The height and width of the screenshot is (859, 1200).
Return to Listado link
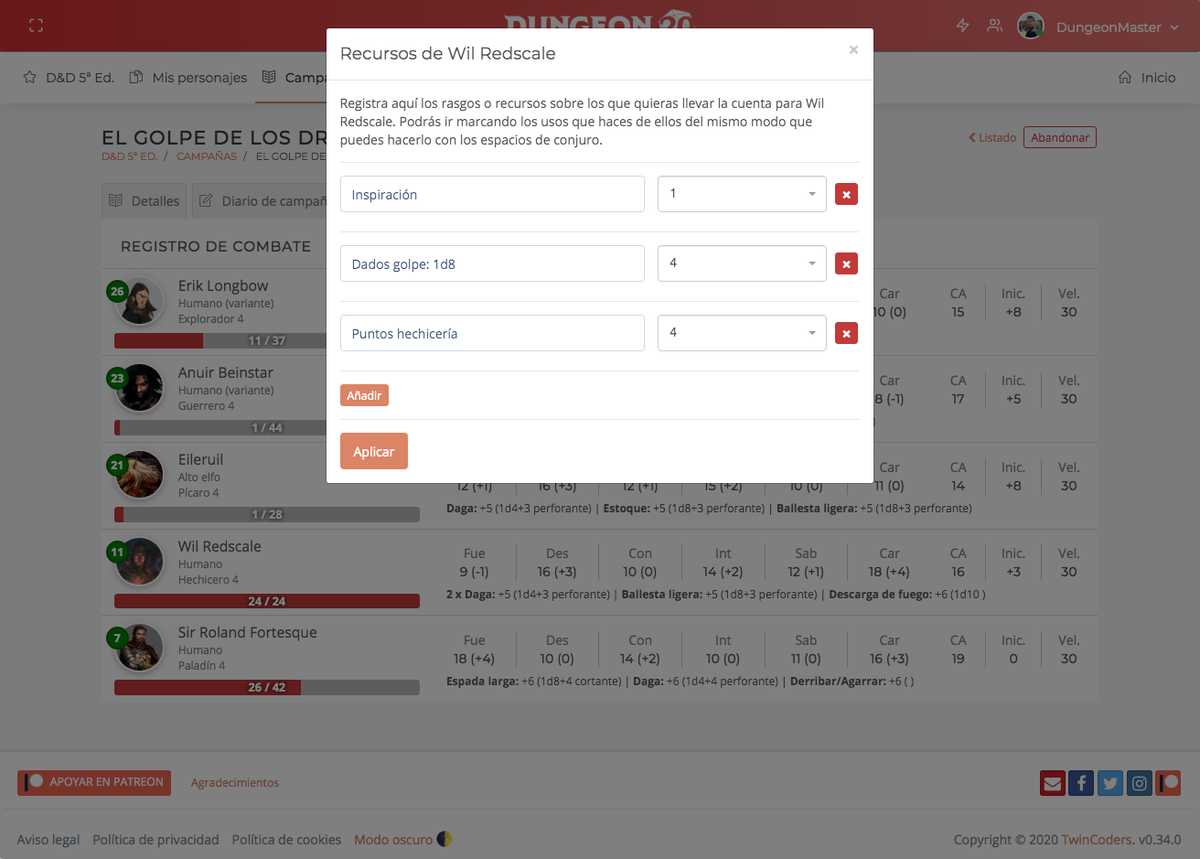click(x=992, y=138)
